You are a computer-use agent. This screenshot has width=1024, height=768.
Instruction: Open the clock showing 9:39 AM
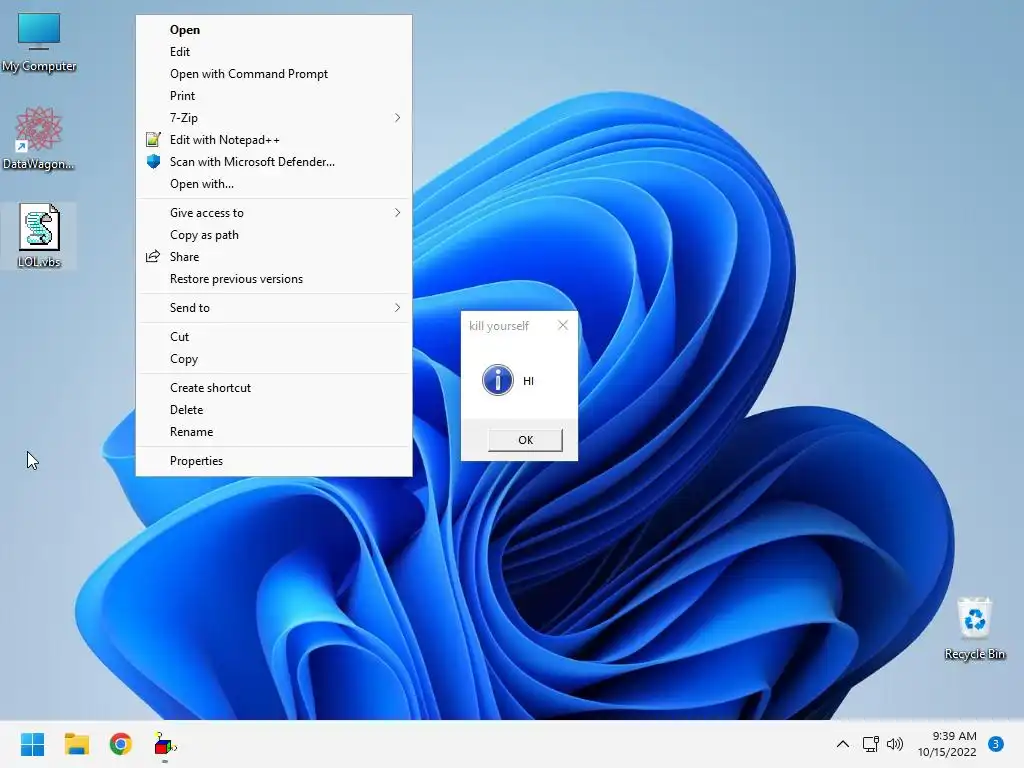point(947,744)
